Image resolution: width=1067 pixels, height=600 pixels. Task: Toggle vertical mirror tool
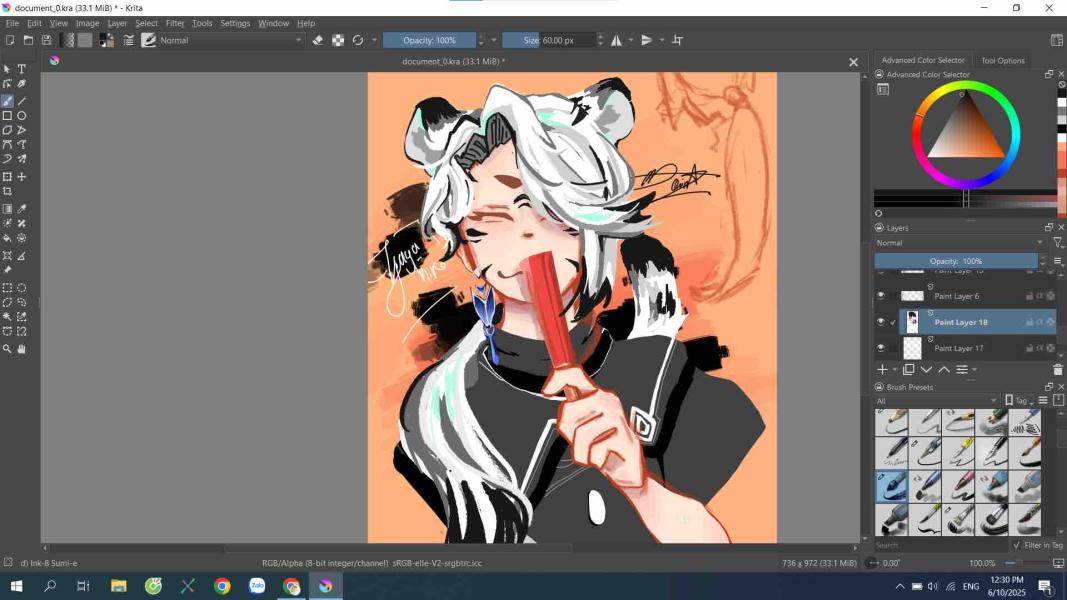point(646,40)
